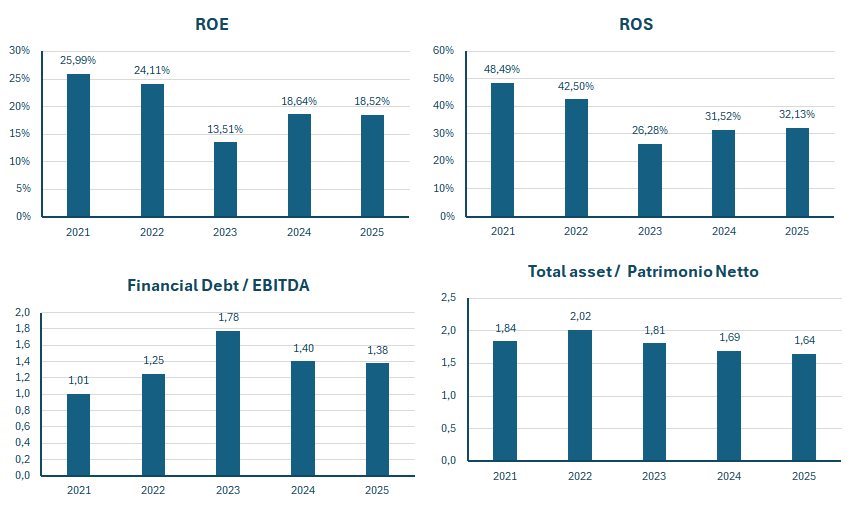
Task: Click the 2,02 data label
Action: click(580, 317)
